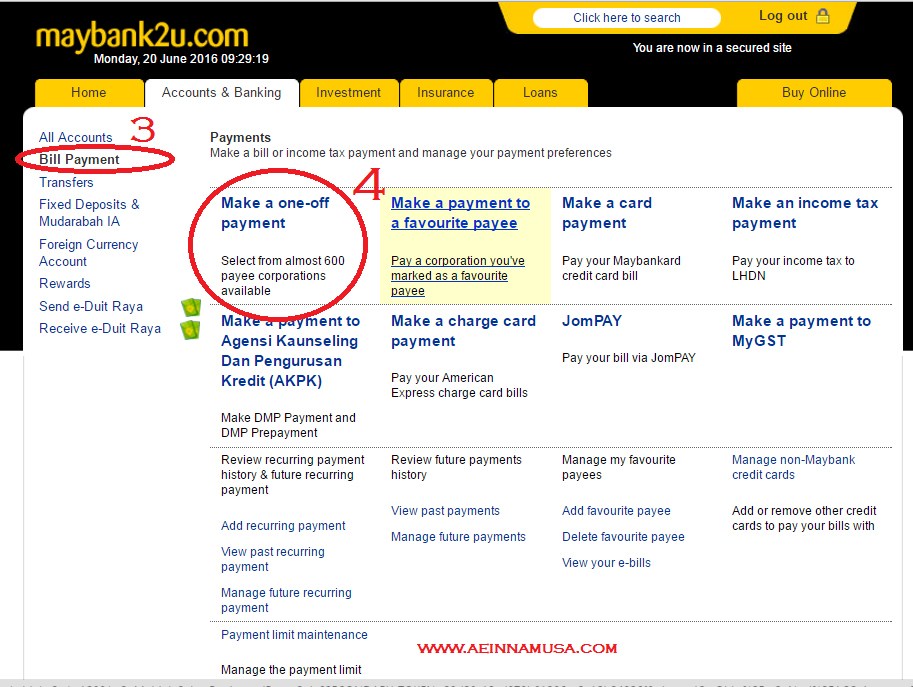Click View past recurring payment
913x687 pixels.
tap(273, 559)
